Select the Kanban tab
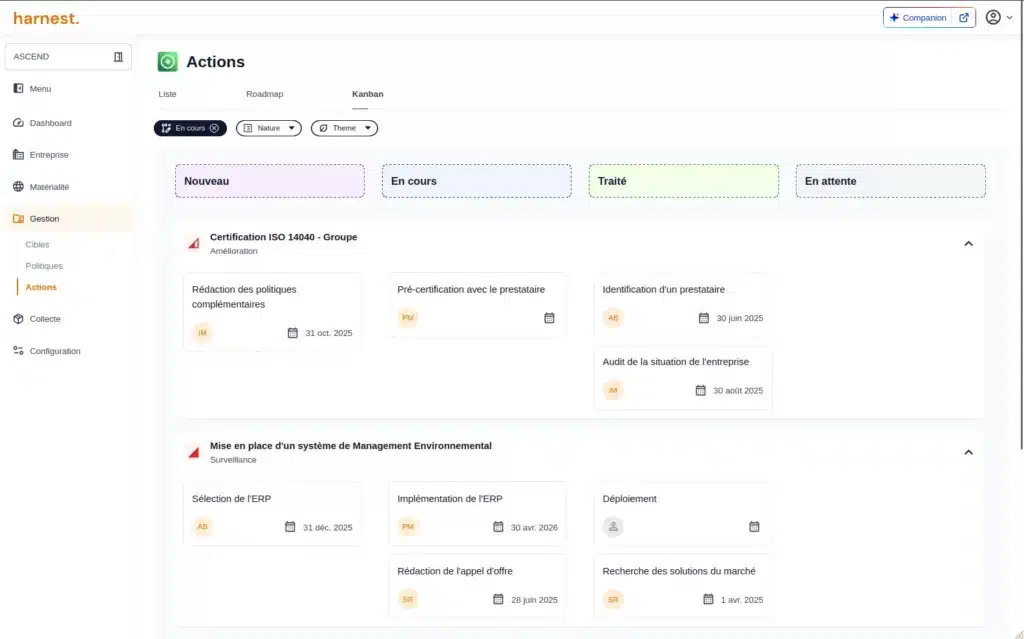This screenshot has width=1024, height=639. pyautogui.click(x=368, y=94)
